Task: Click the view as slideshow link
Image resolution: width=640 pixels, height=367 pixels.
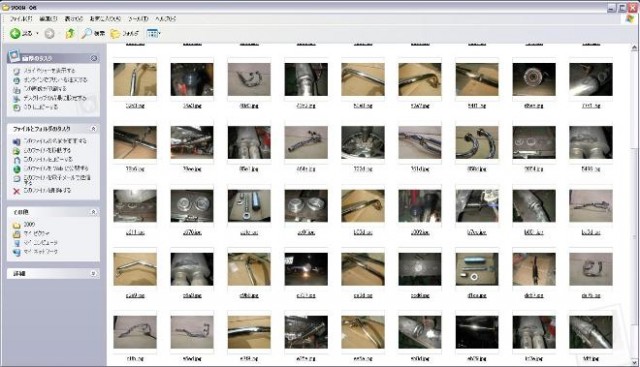Action: [x=49, y=71]
